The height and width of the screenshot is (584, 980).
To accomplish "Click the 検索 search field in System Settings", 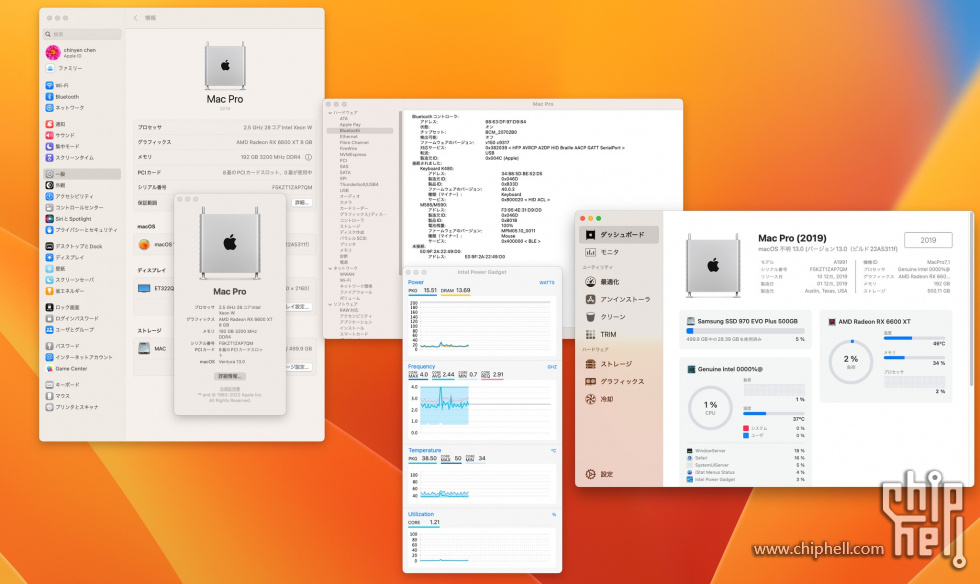I will (82, 34).
